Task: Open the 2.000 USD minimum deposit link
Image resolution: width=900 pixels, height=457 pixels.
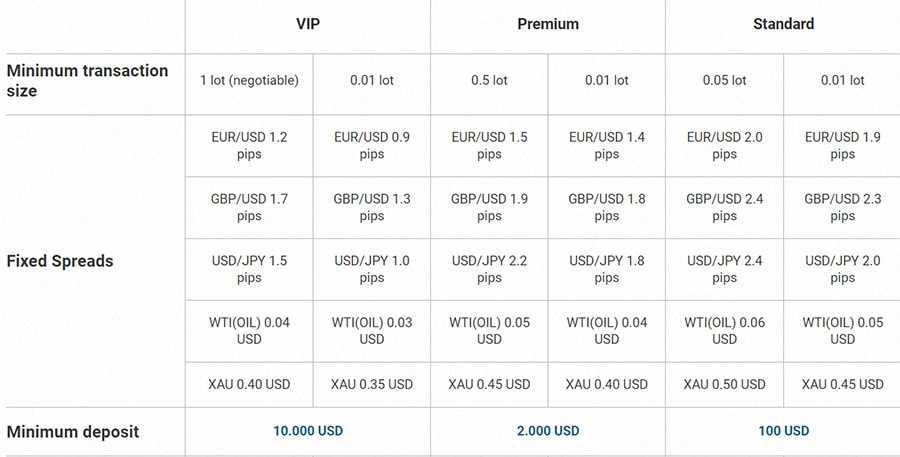Action: click(x=548, y=431)
